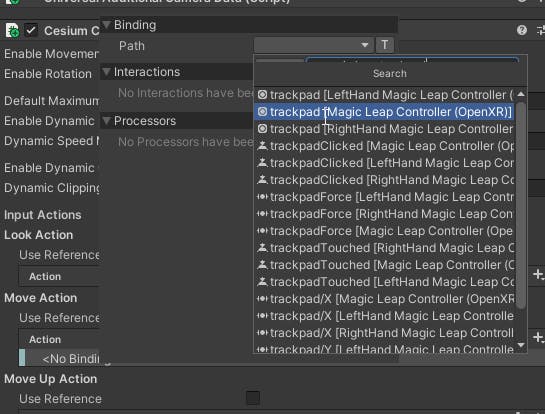Open the Cesium component preset settings icon
Viewport: 545px width, 414px height.
(540, 30)
